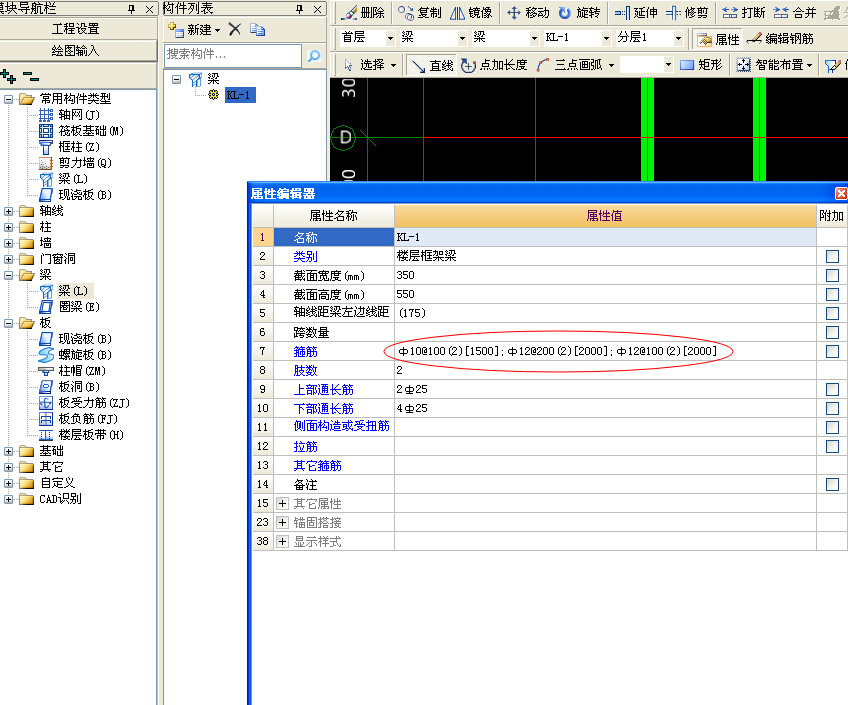
Task: Click the 箍筋 stirrup value cell
Action: (x=605, y=351)
